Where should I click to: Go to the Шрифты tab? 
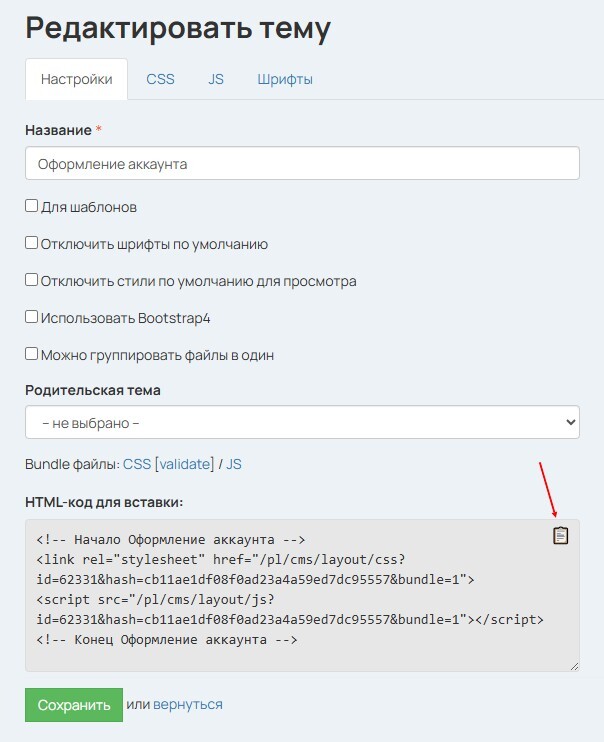(x=285, y=79)
